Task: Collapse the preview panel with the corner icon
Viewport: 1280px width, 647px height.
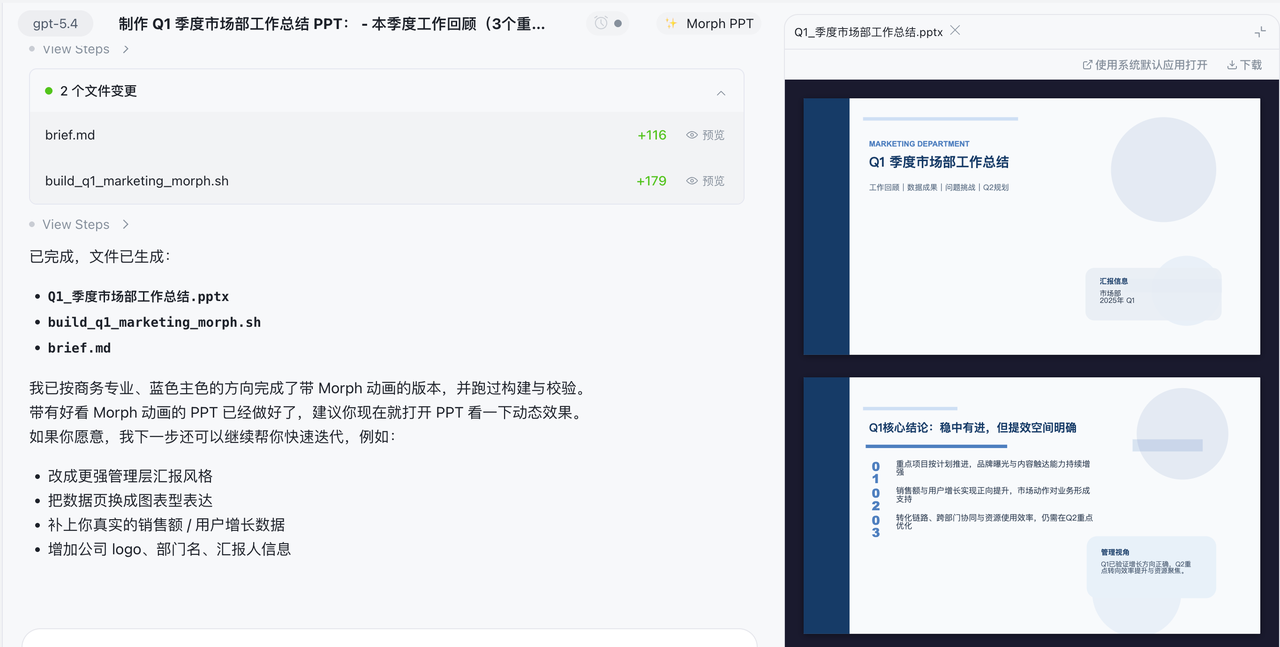Action: tap(1260, 32)
